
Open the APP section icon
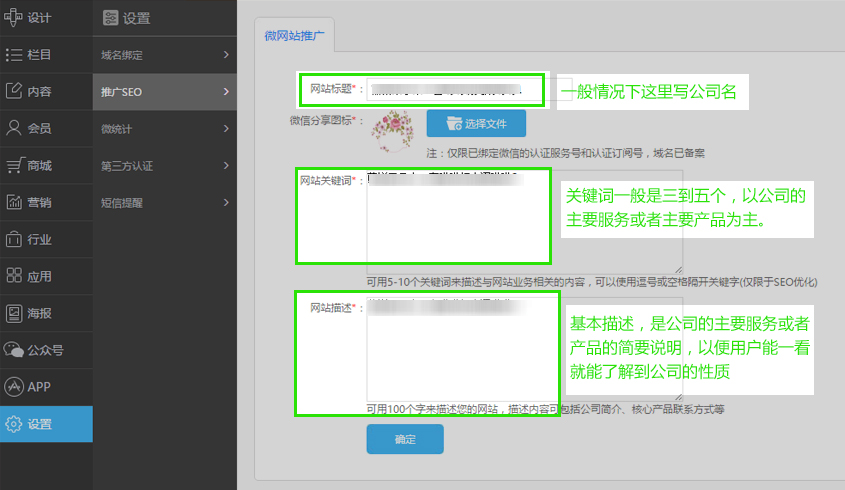coord(14,387)
